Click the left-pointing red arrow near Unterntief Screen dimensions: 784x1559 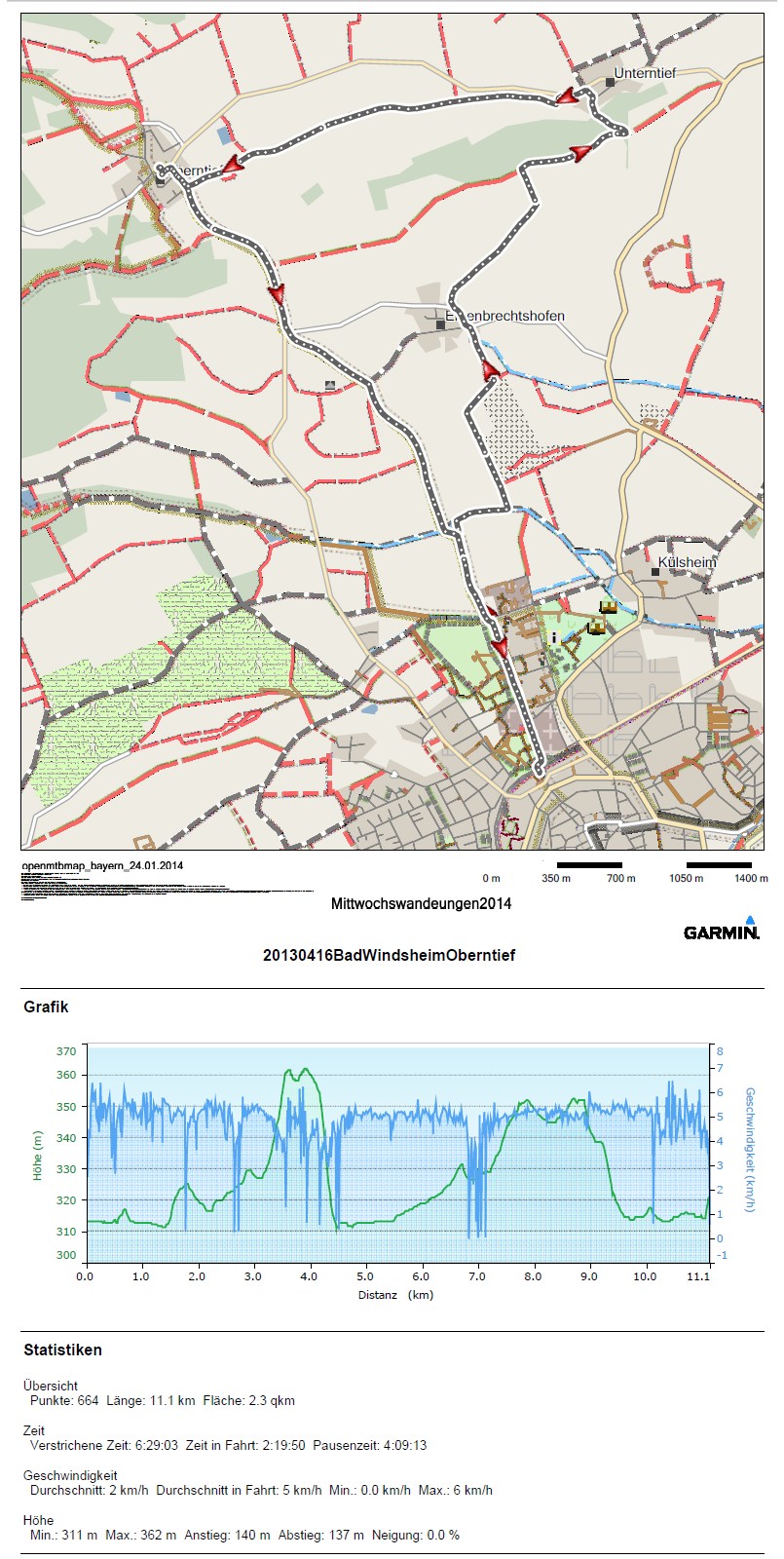pyautogui.click(x=567, y=97)
